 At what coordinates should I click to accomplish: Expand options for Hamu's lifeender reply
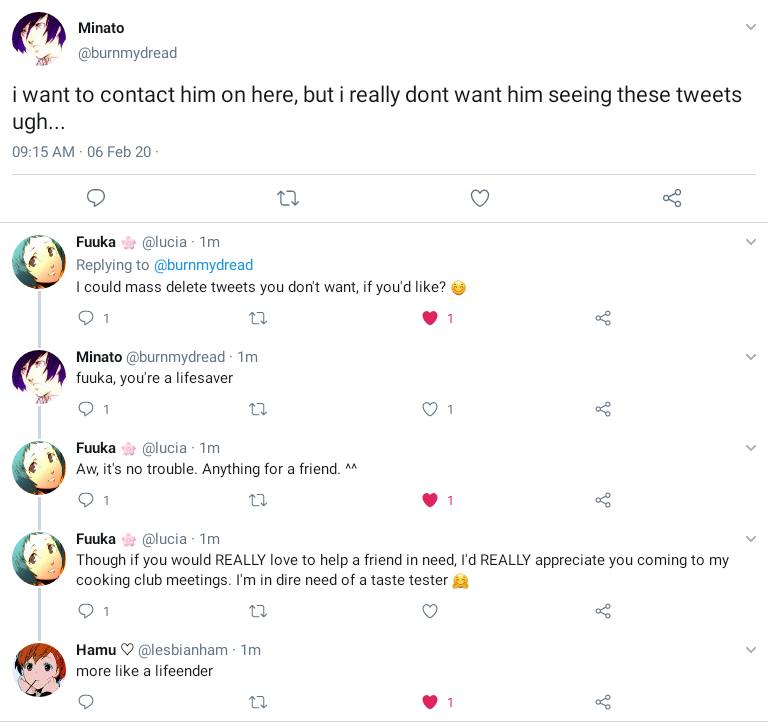coord(751,650)
